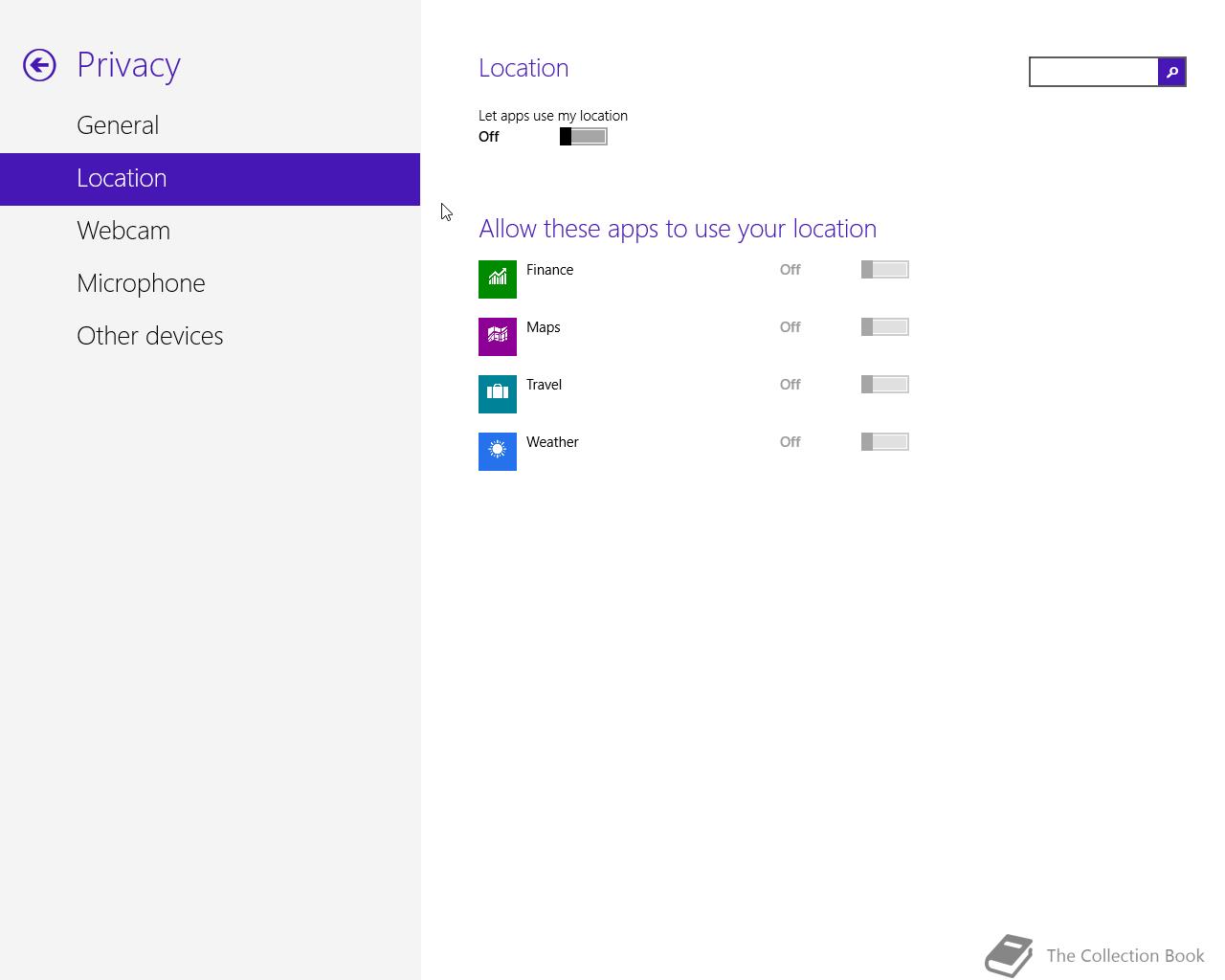Toggle location access for Travel
This screenshot has width=1225, height=980.
[x=885, y=385]
